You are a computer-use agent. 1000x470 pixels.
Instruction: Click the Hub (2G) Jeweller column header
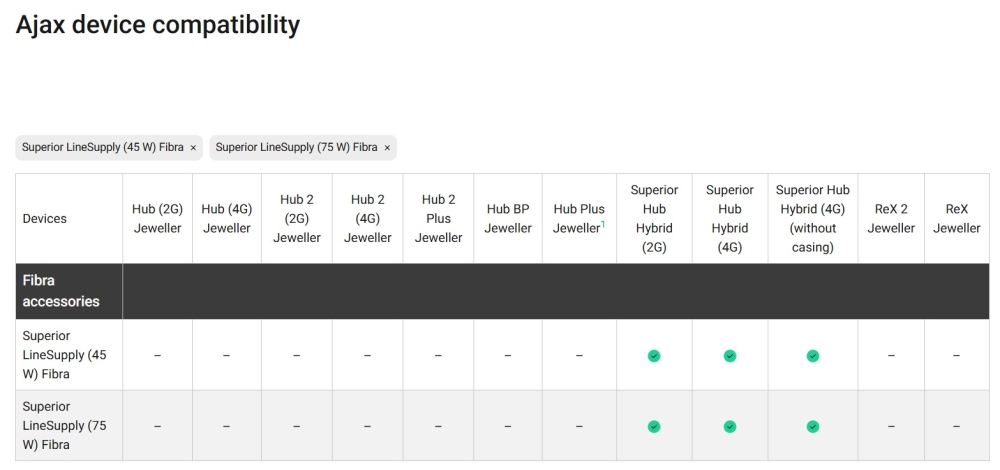click(x=157, y=218)
